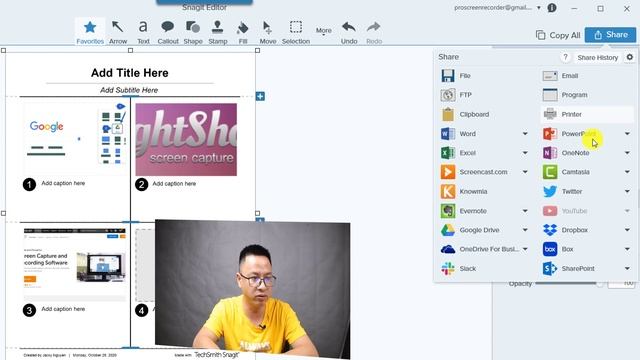Expand Screencast.com options arrow
The width and height of the screenshot is (640, 360).
click(525, 172)
